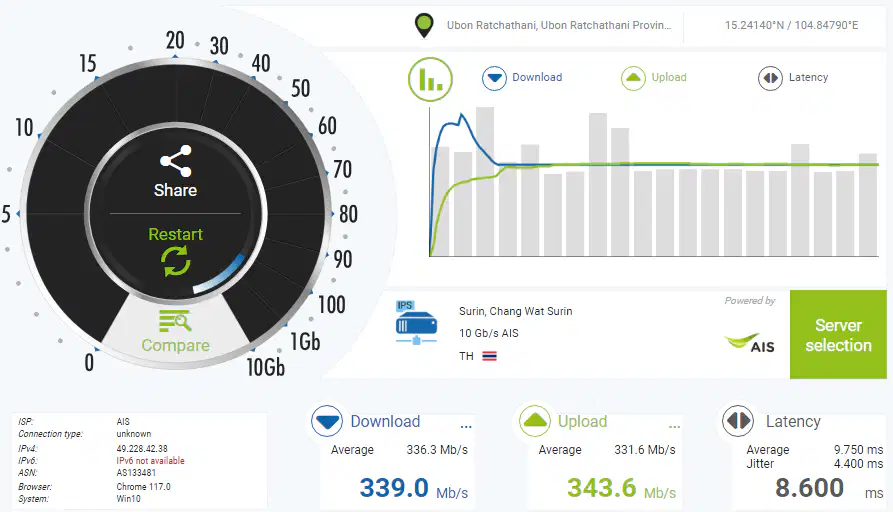Image resolution: width=893 pixels, height=512 pixels.
Task: Click the green Restart arrows icon
Action: tap(175, 261)
